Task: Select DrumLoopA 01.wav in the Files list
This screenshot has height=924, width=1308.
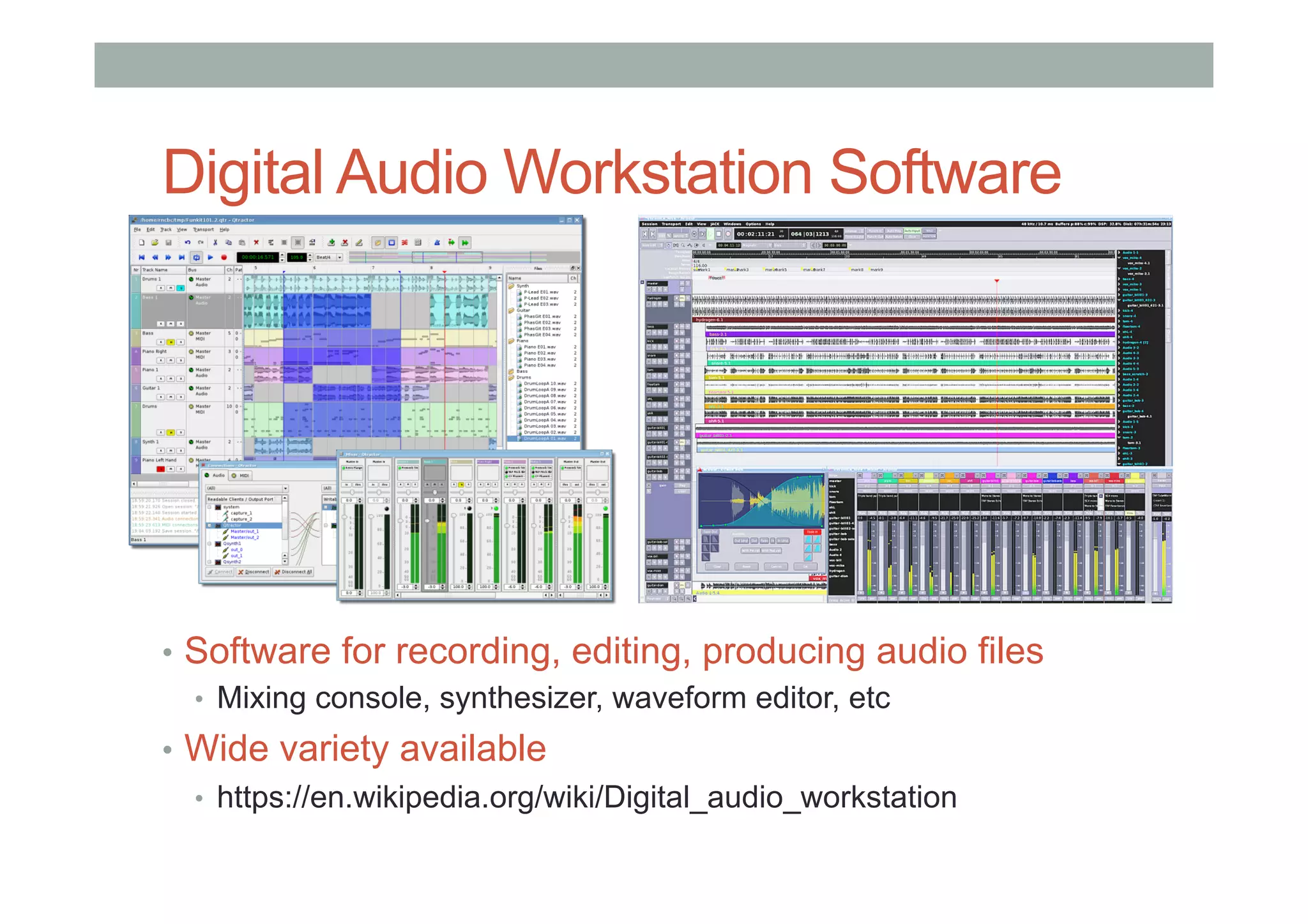Action: click(544, 439)
